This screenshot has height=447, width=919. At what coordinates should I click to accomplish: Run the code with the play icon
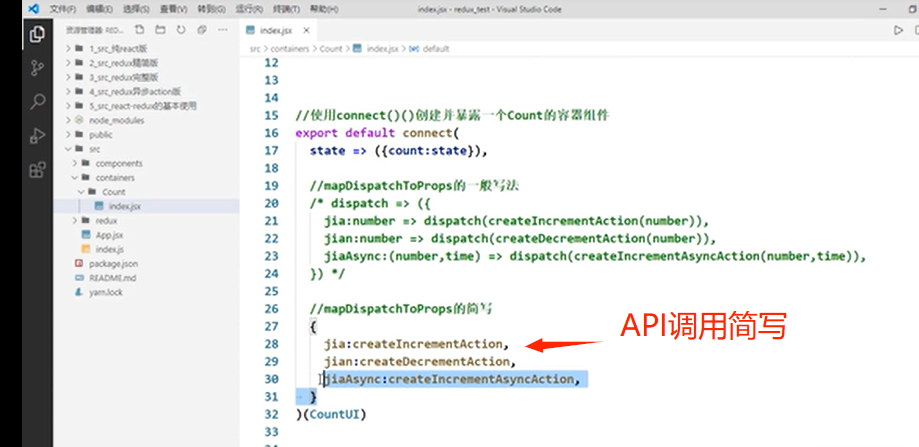(x=898, y=30)
